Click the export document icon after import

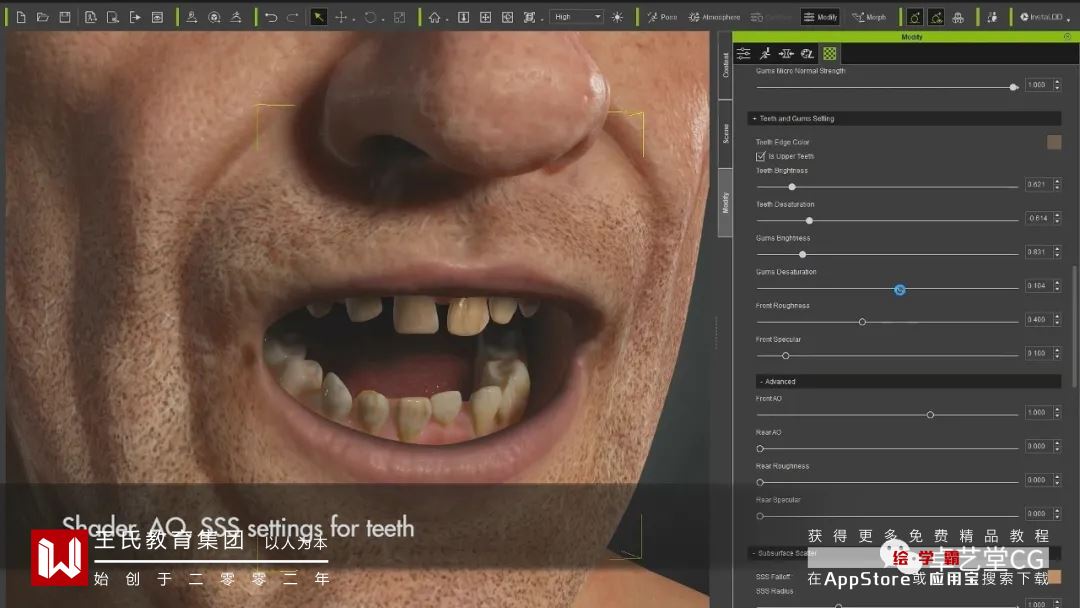112,17
